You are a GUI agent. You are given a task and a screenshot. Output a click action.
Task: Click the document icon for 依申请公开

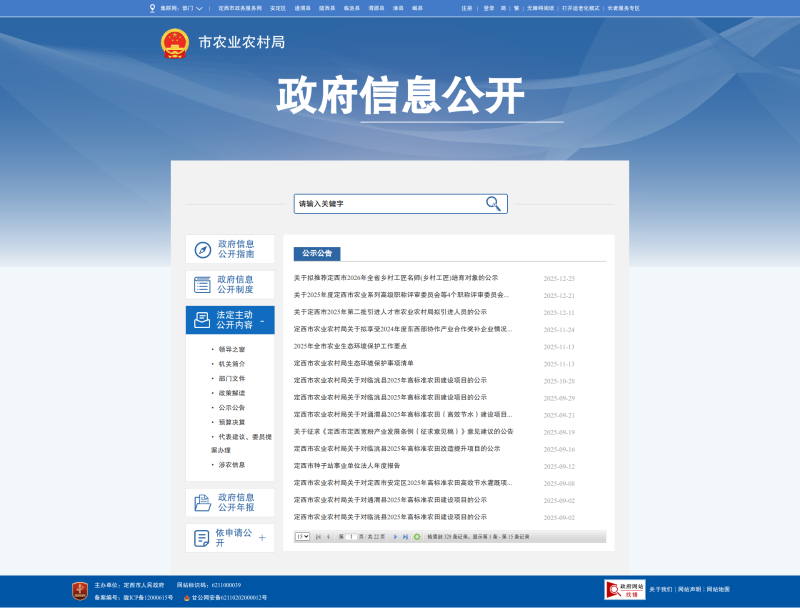[202, 538]
